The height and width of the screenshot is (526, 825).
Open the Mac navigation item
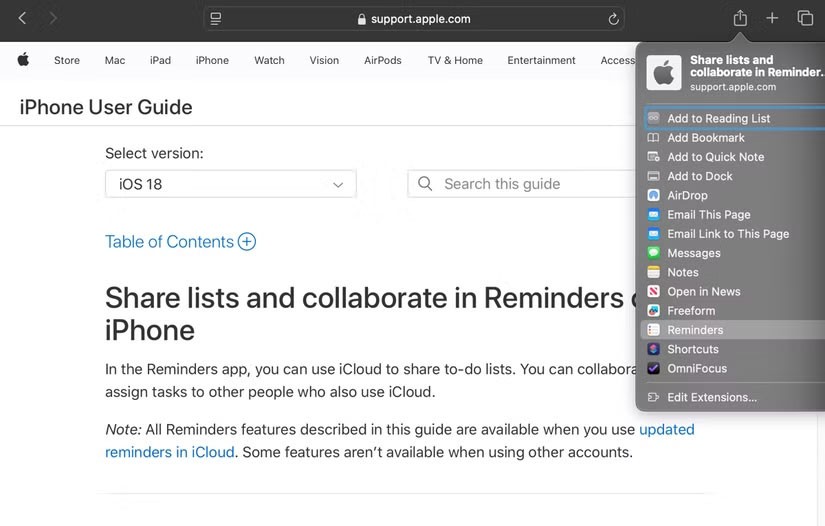pos(115,60)
